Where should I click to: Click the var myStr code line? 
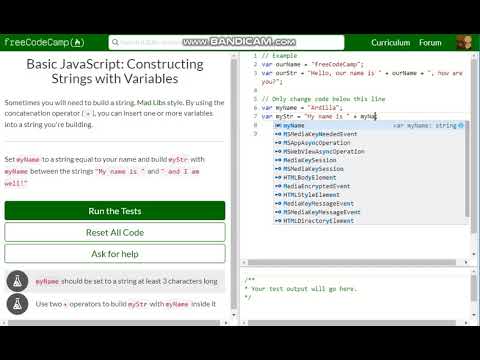pyautogui.click(x=319, y=116)
